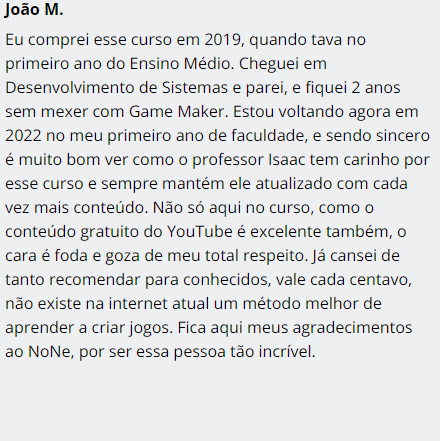Click the phrase vale cada centavo
Image resolution: width=440 pixels, height=441 pixels.
(342, 280)
